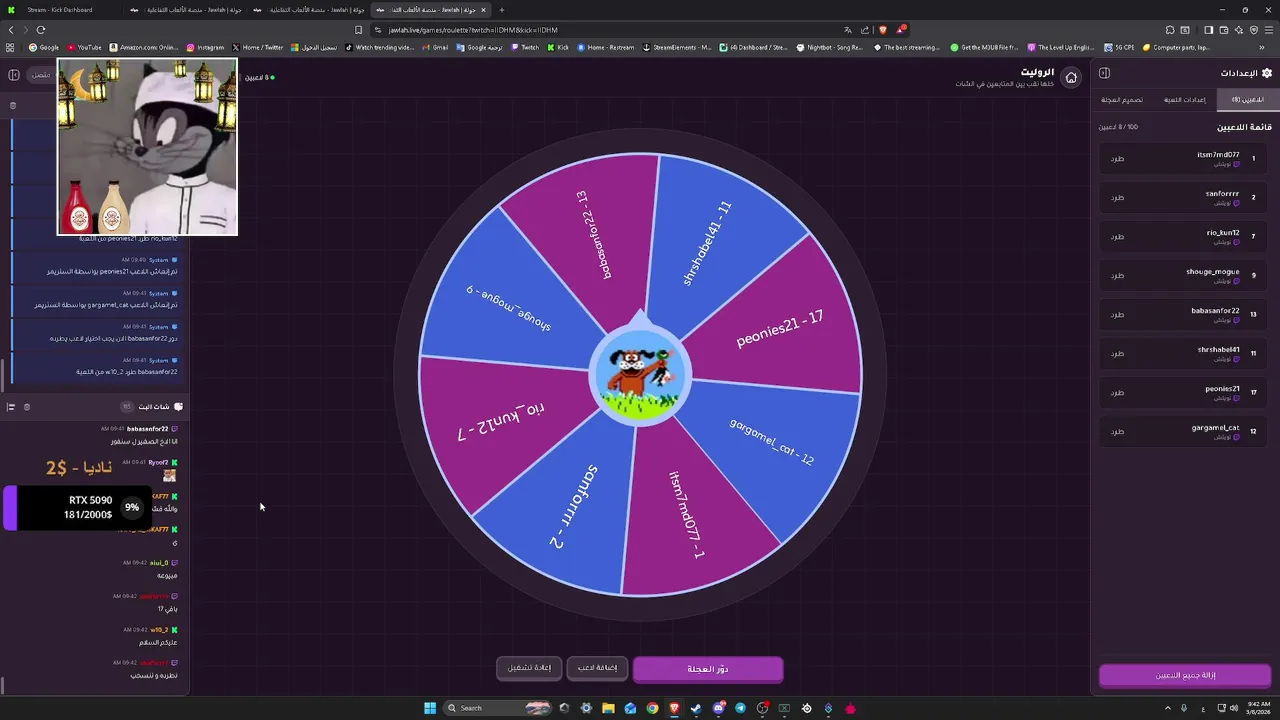This screenshot has height=720, width=1280.
Task: Click the add player button below wheel
Action: 597,668
